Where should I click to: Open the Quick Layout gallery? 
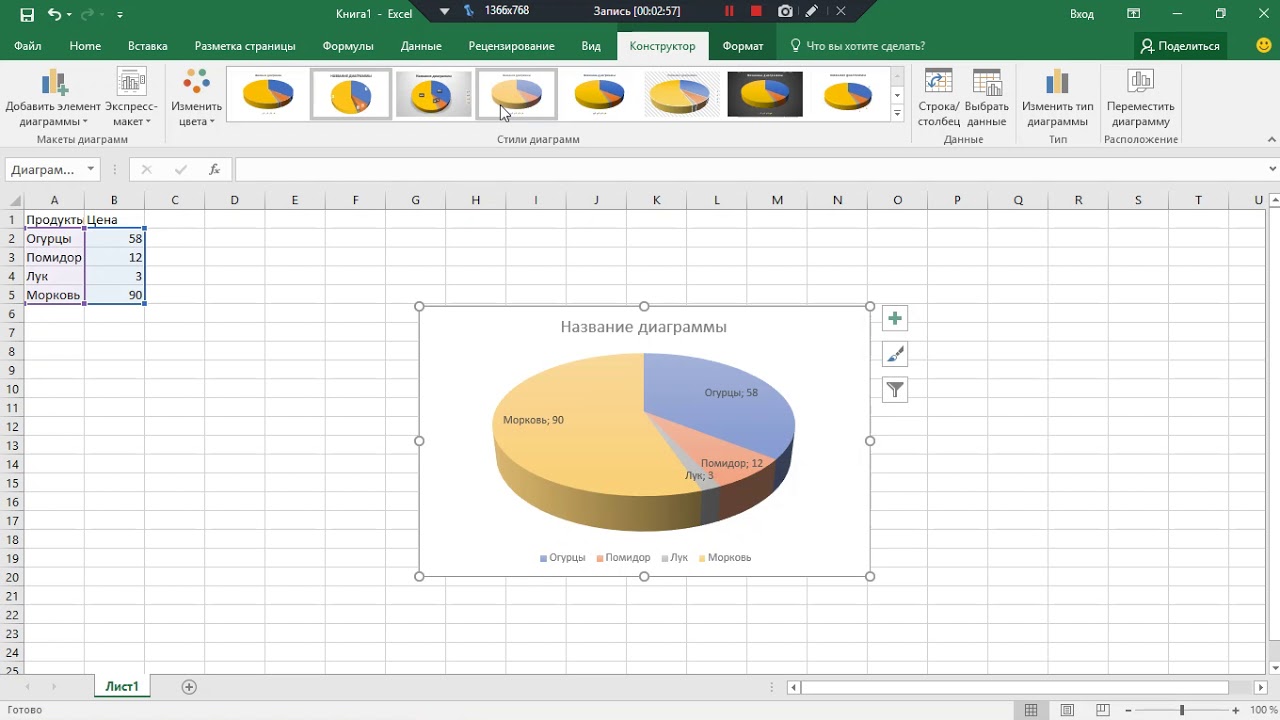click(131, 98)
